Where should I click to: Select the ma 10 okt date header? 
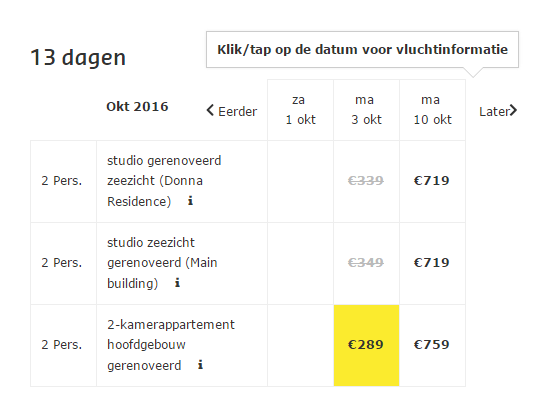[x=432, y=110]
